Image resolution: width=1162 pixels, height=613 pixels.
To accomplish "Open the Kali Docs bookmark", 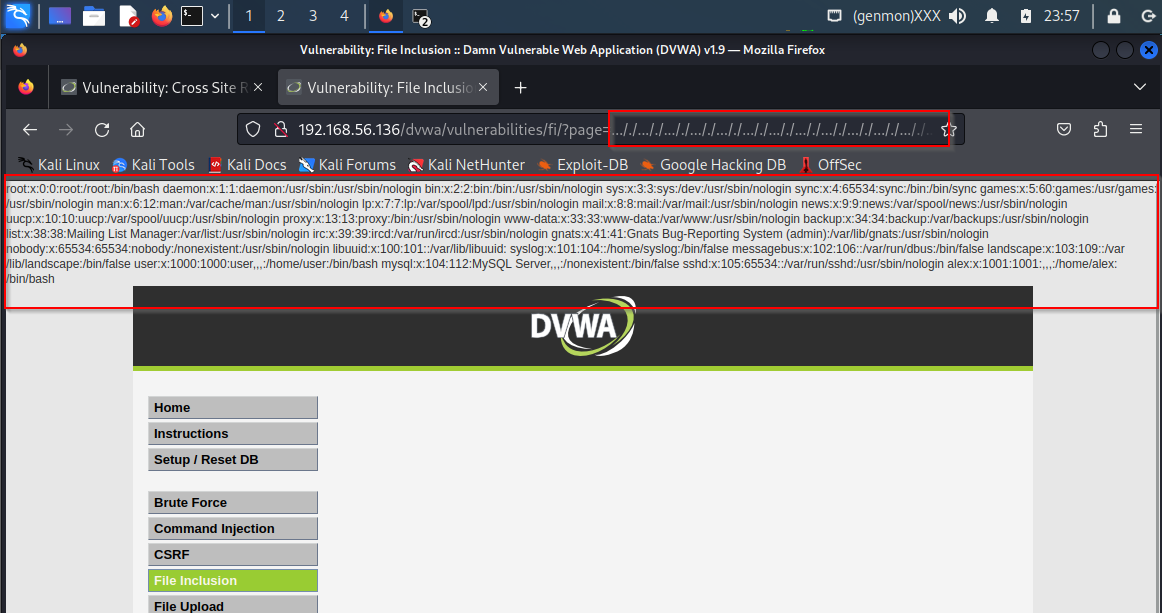I will [247, 165].
